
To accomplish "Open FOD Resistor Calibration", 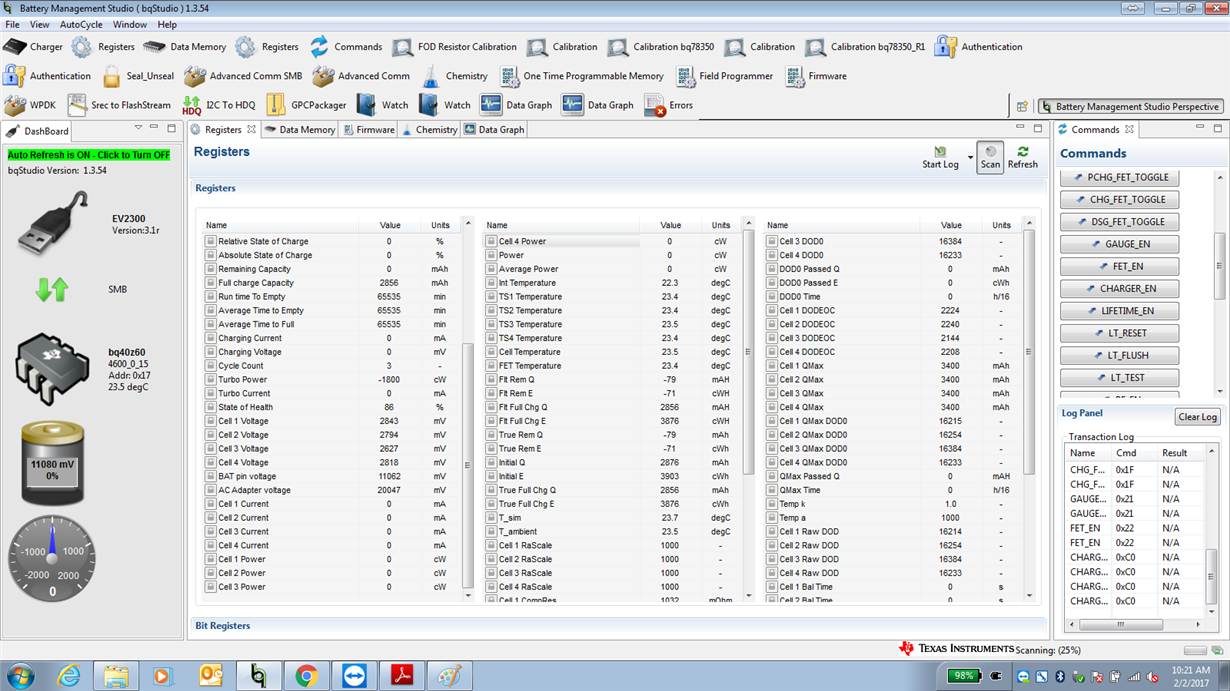I will click(x=455, y=47).
